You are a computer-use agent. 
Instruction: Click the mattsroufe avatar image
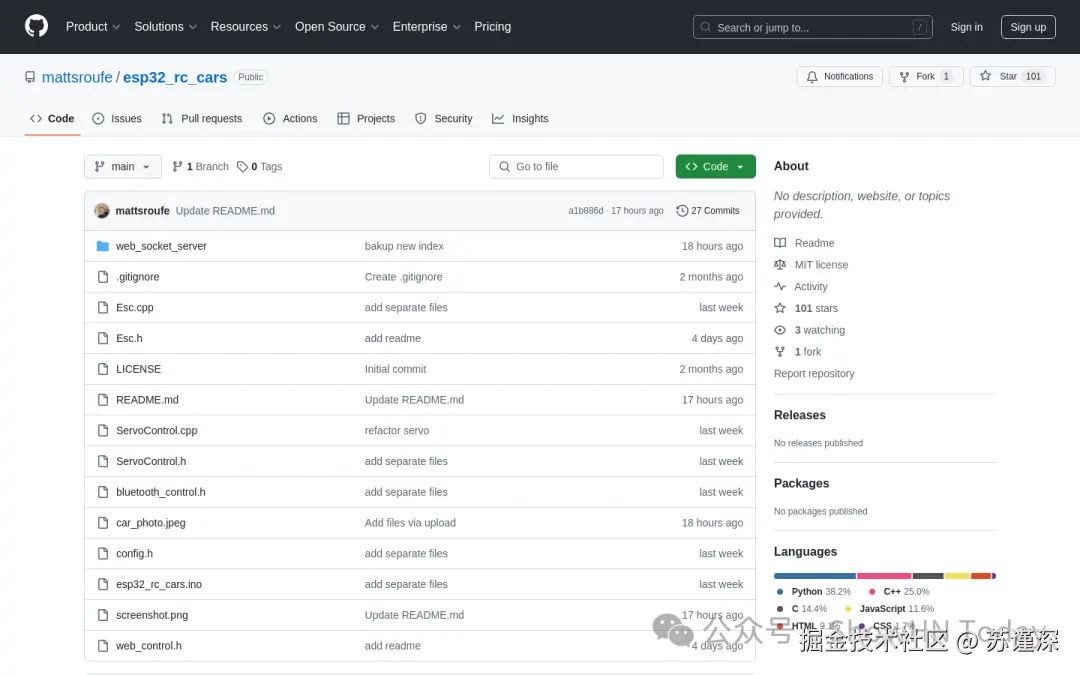tap(102, 211)
